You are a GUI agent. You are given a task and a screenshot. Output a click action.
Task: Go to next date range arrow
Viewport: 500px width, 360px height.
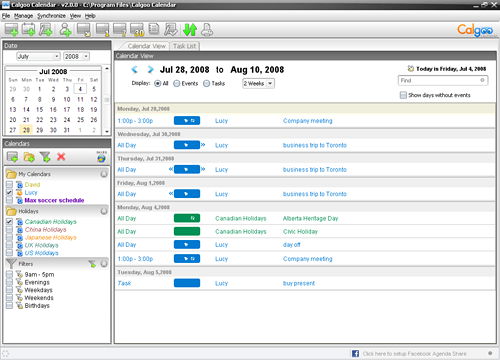click(150, 69)
